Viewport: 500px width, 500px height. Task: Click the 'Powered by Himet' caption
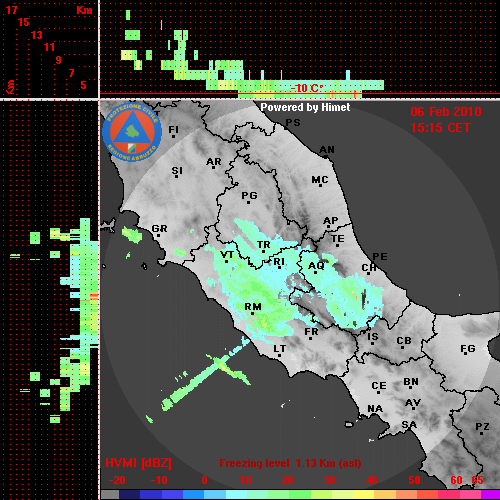click(x=305, y=107)
